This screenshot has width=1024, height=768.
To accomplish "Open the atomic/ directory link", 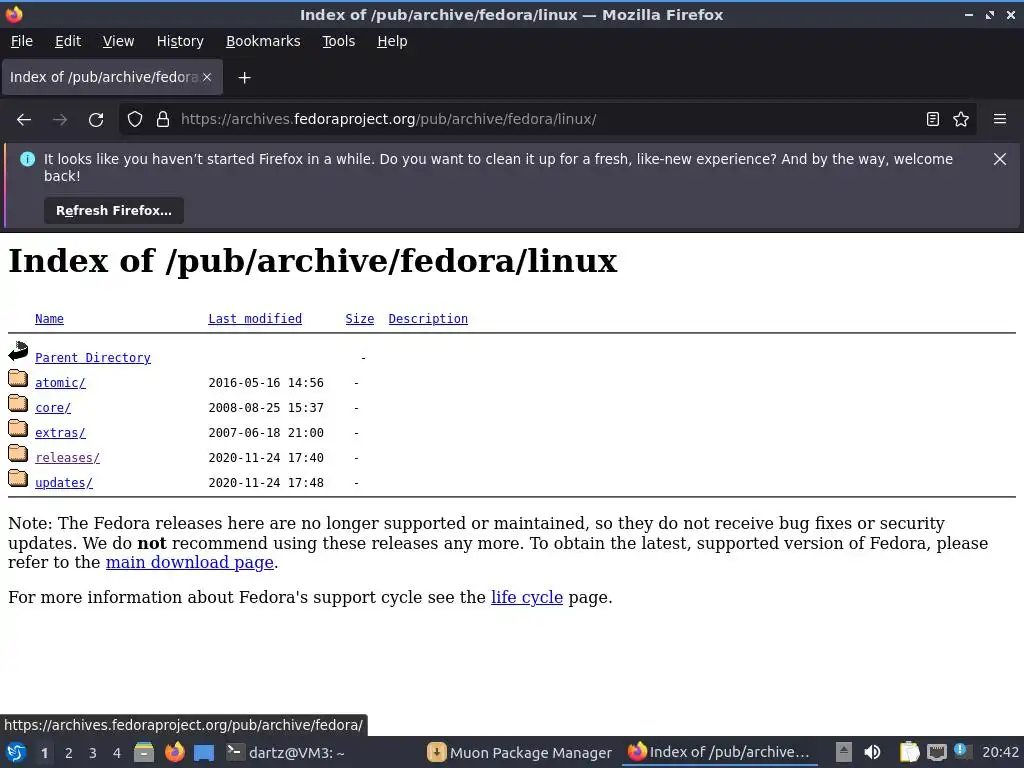I will (60, 383).
